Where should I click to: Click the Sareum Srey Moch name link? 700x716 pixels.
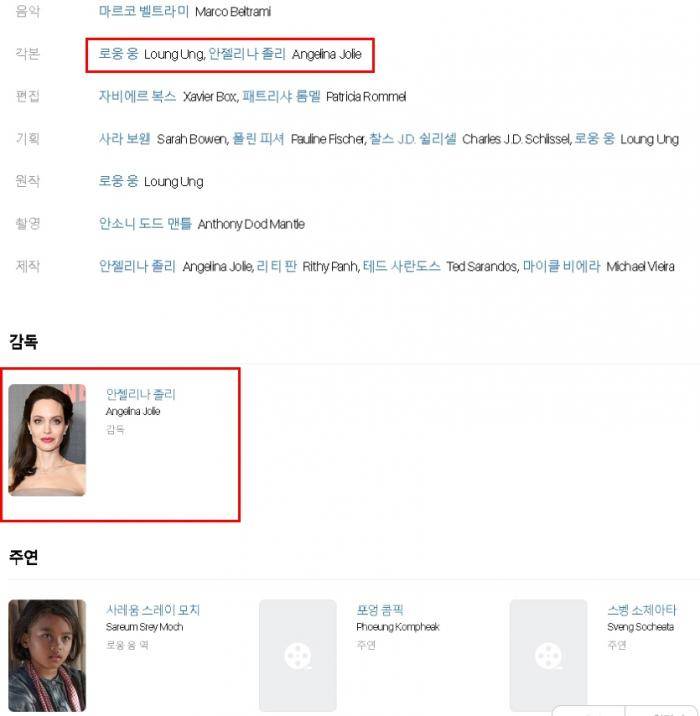(153, 610)
